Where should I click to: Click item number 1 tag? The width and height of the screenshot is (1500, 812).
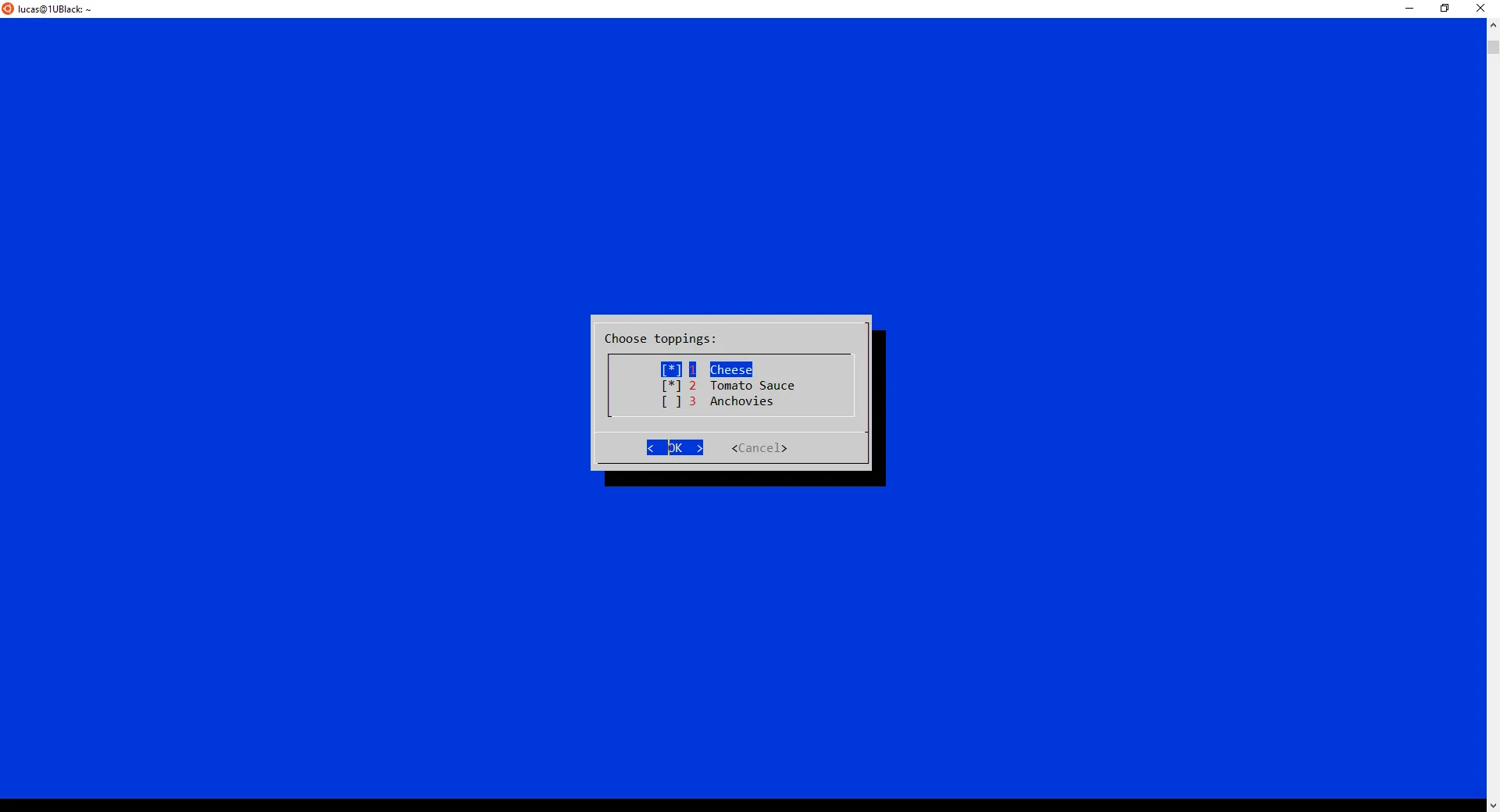click(x=692, y=370)
